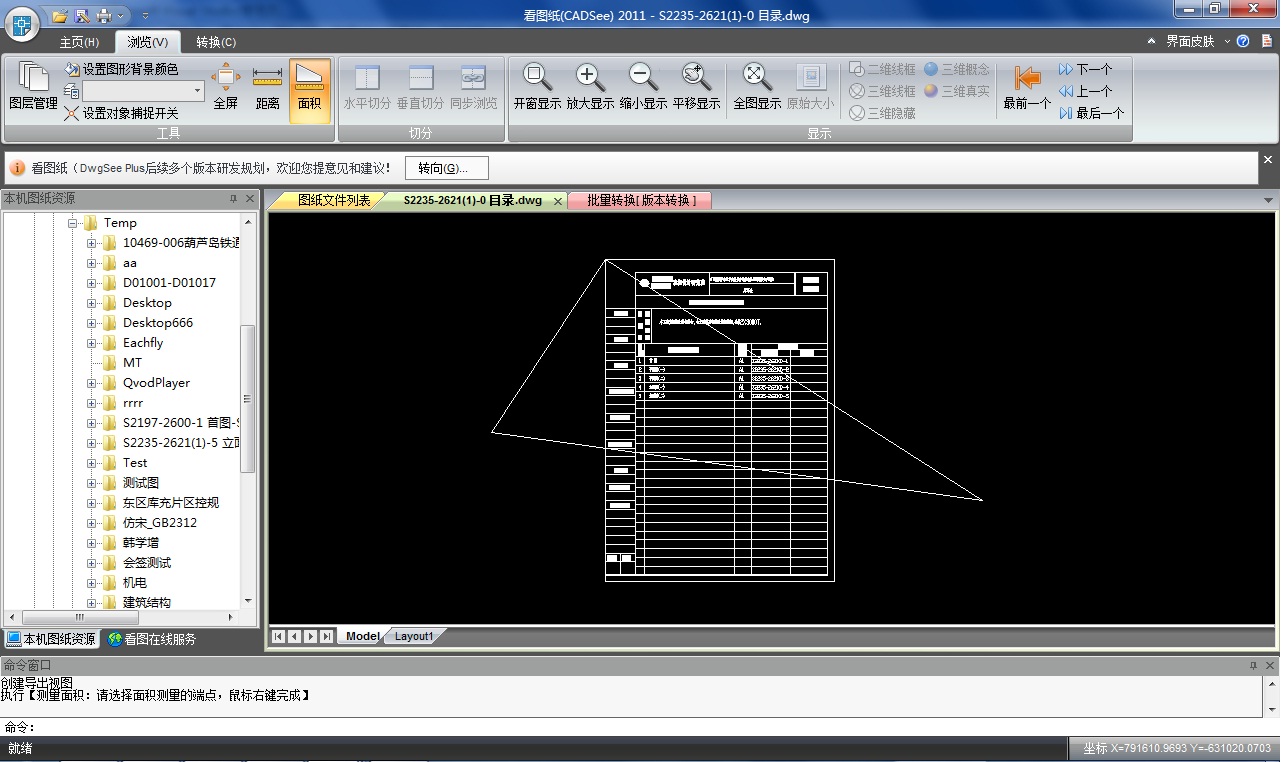Select 三维线框 3D wireframe option
Image resolution: width=1281 pixels, height=762 pixels.
[882, 91]
